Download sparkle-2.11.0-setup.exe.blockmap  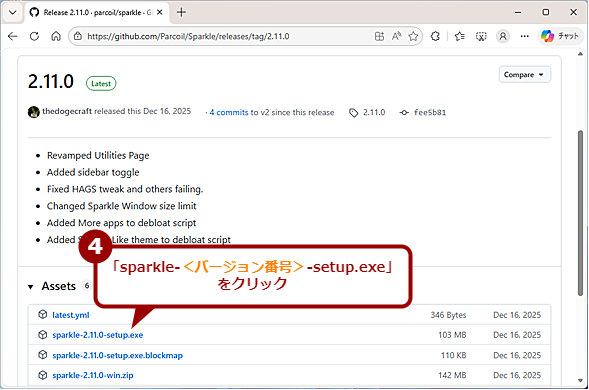118,355
